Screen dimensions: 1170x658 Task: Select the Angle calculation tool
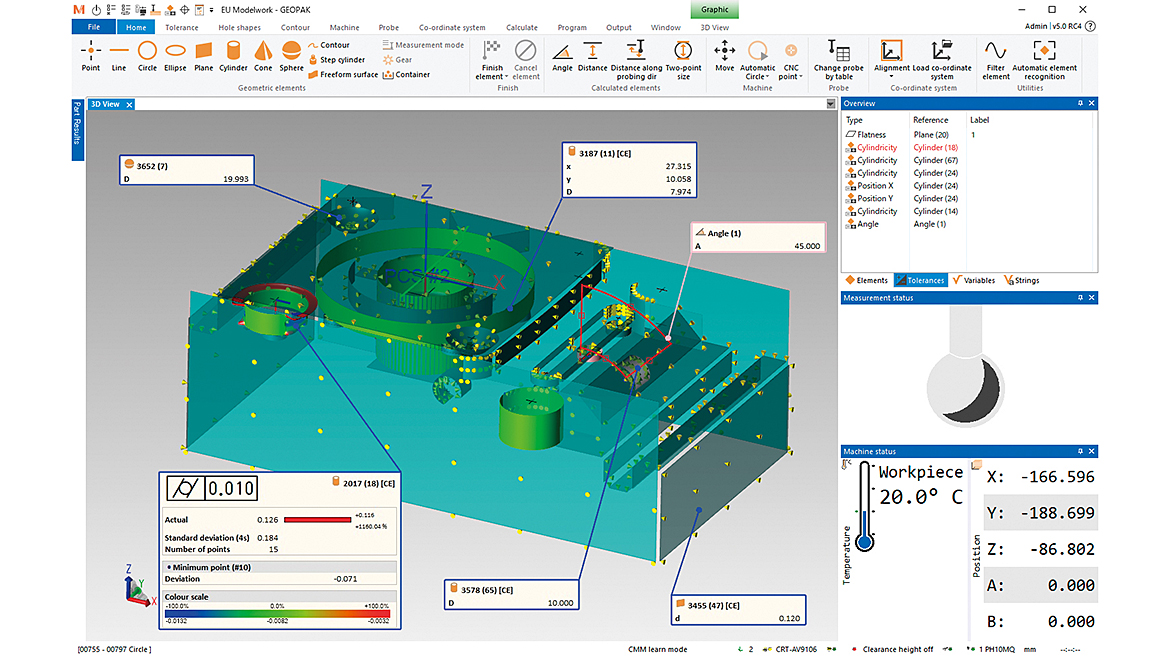pyautogui.click(x=562, y=58)
